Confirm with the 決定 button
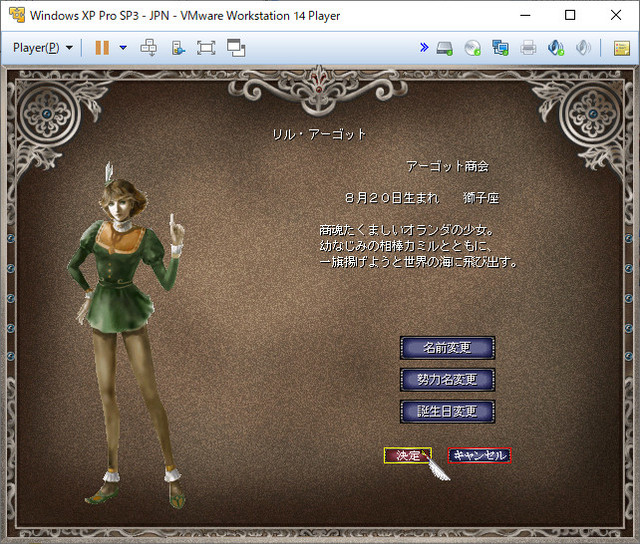 407,455
